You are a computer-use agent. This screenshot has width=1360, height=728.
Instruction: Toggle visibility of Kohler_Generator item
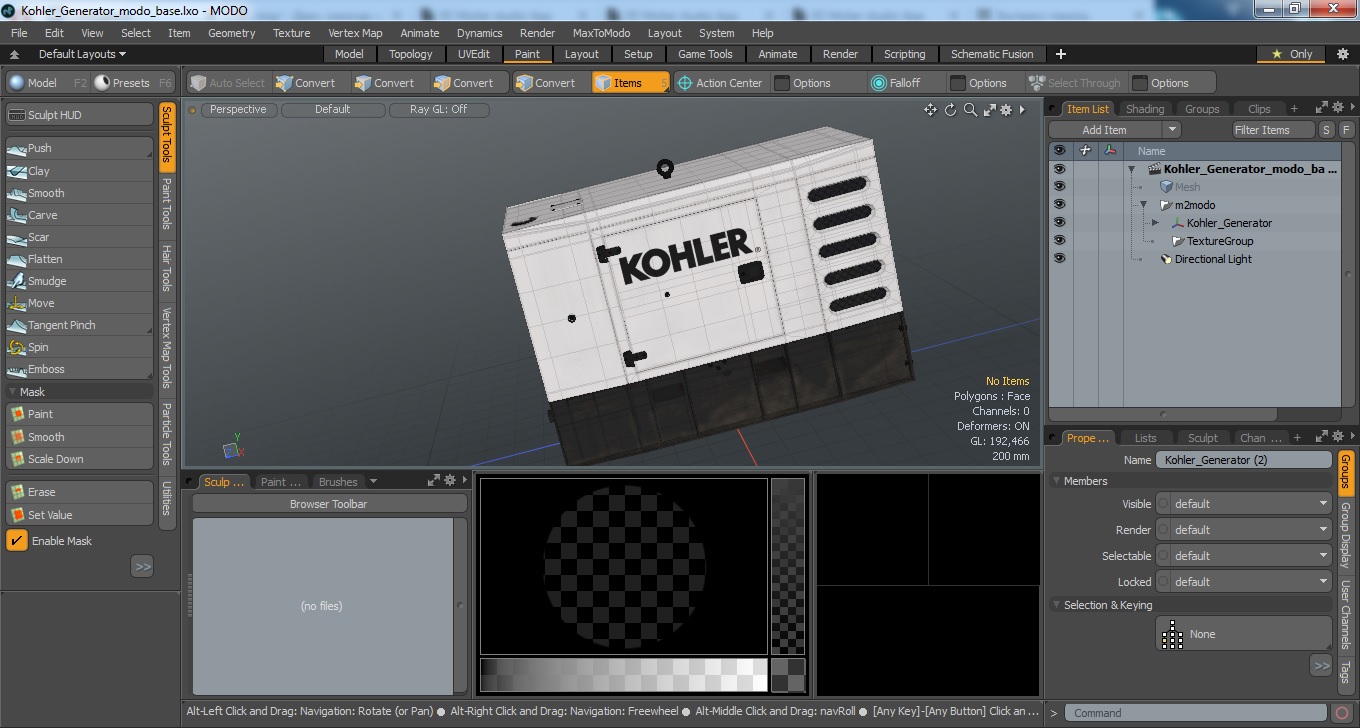1059,223
